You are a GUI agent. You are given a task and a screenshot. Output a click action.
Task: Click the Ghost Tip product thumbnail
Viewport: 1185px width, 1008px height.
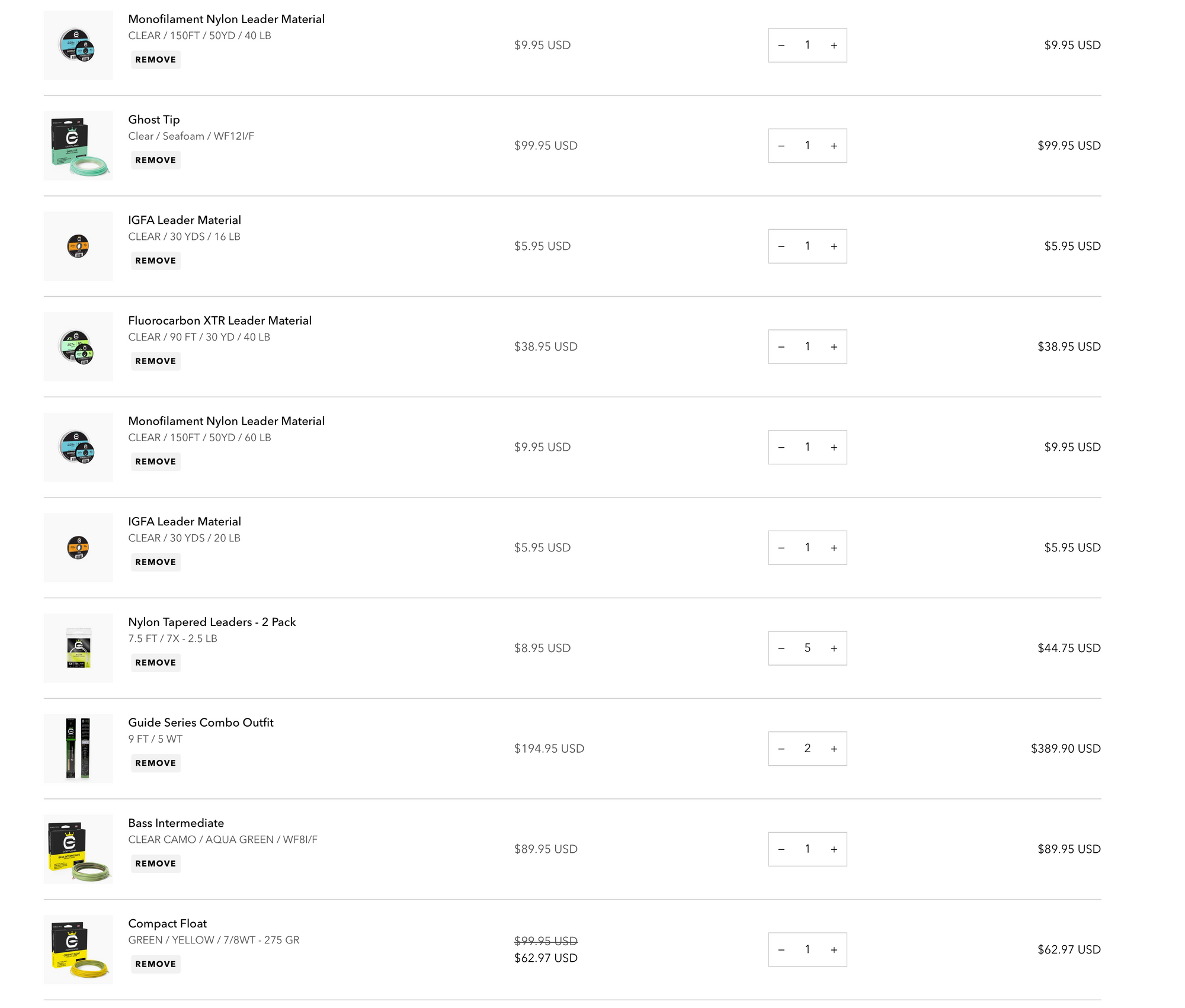(78, 146)
